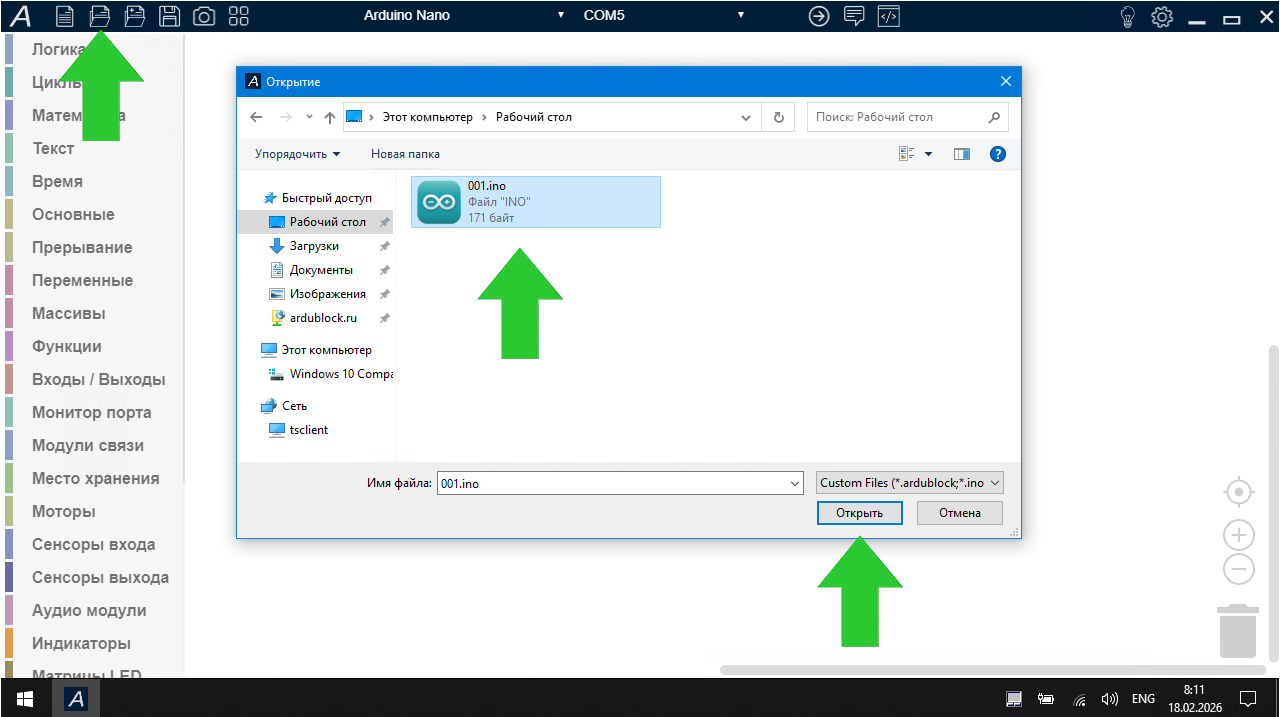This screenshot has width=1280, height=717.
Task: Expand the Custom Files type filter
Action: (909, 483)
